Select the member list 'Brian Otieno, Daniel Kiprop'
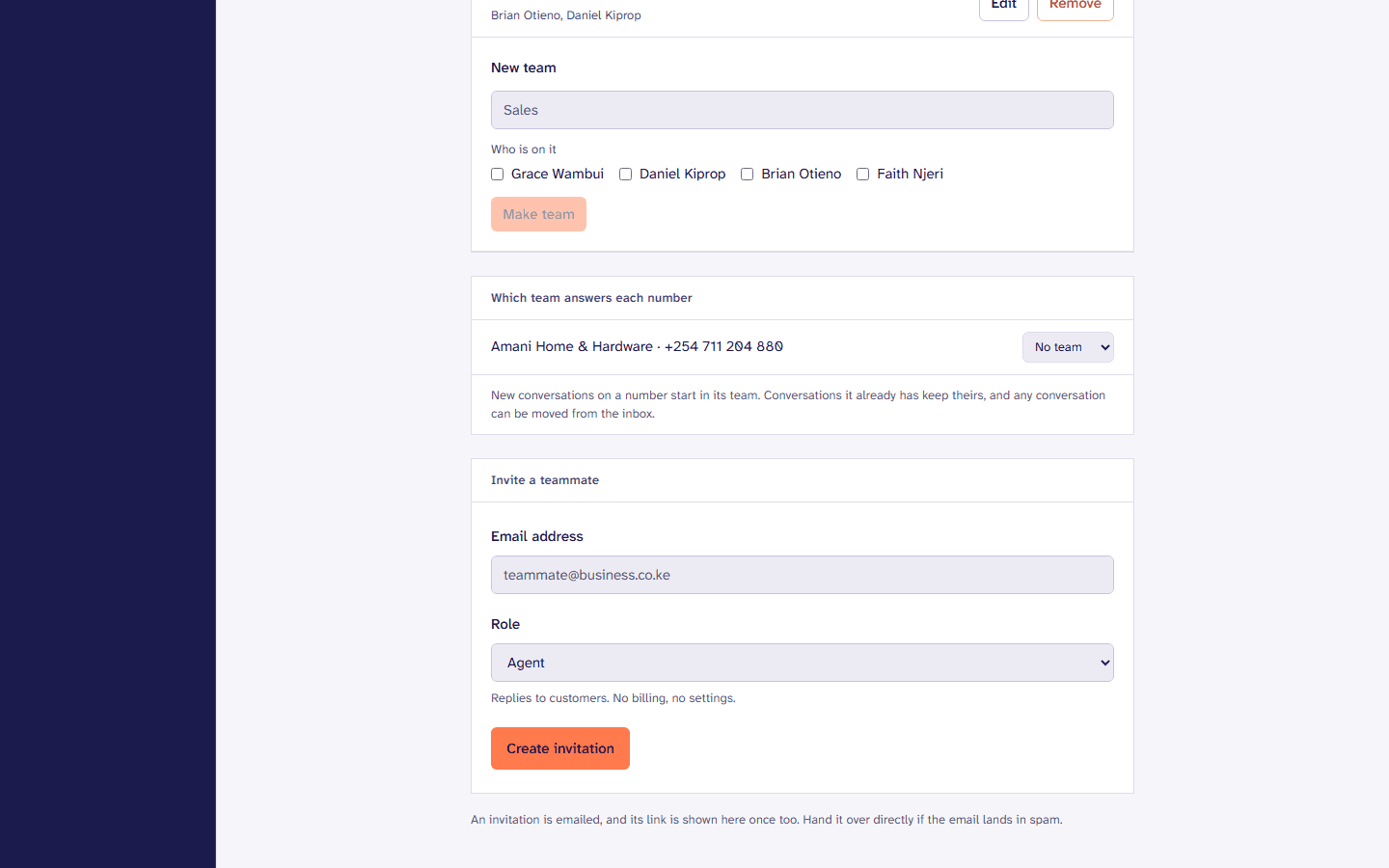1389x868 pixels. (x=566, y=15)
